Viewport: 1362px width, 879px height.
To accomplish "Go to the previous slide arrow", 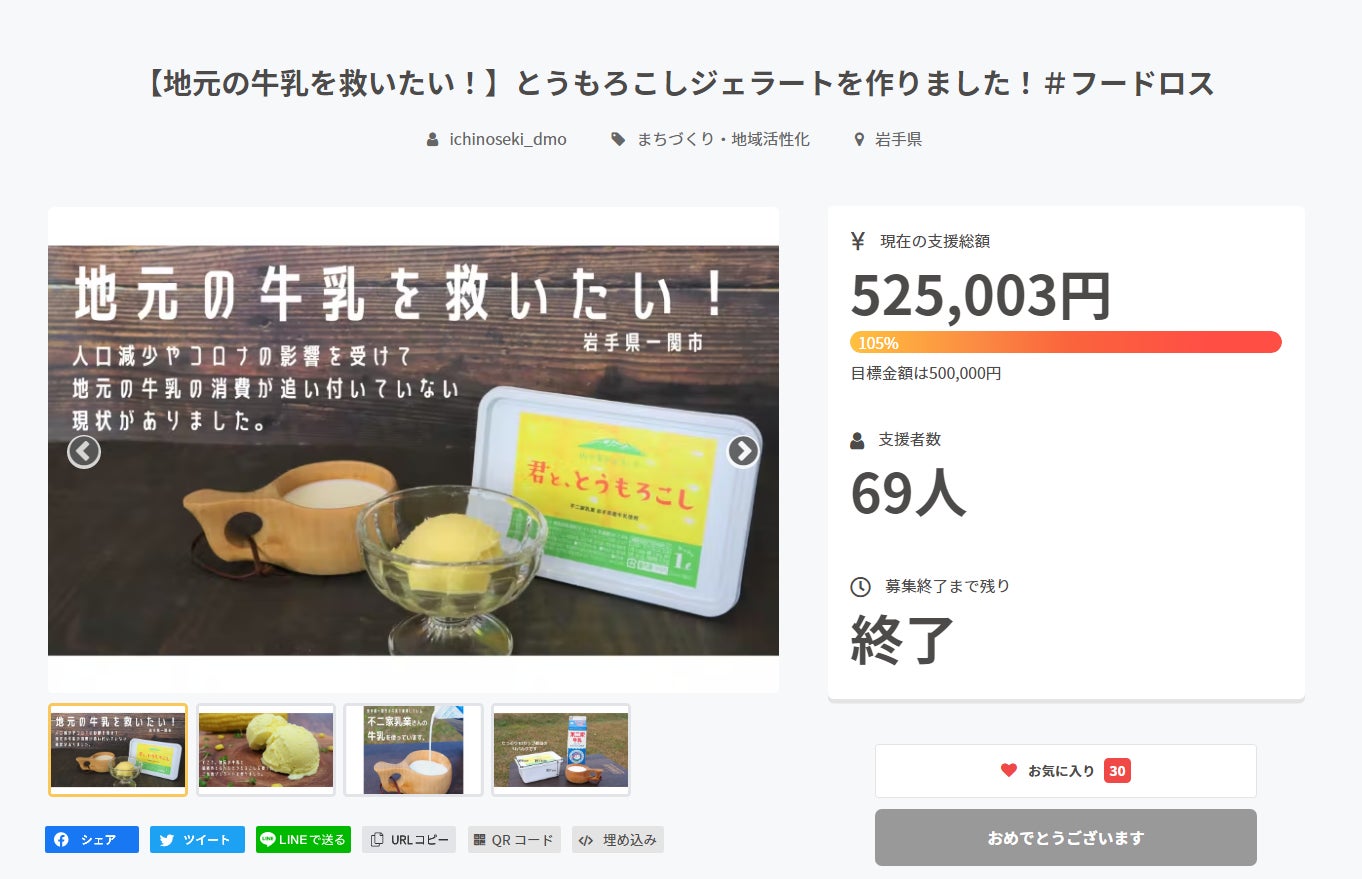I will 84,452.
